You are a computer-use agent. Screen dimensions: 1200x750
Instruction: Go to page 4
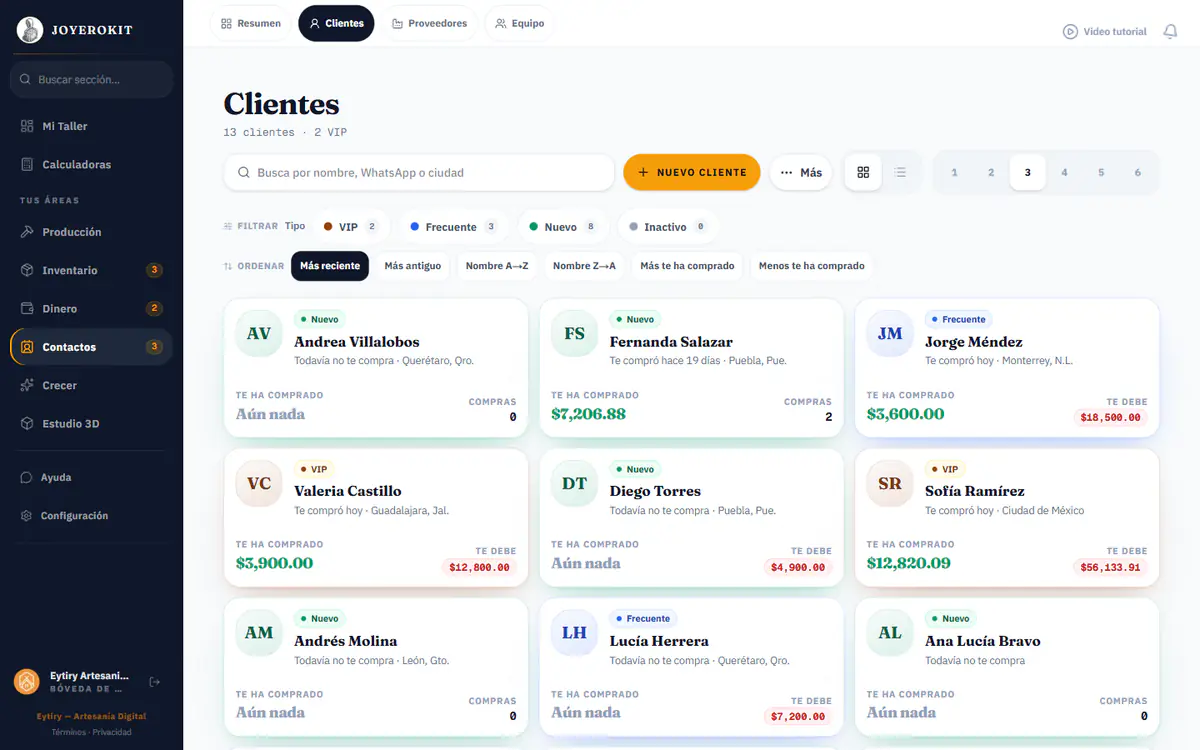tap(1064, 173)
